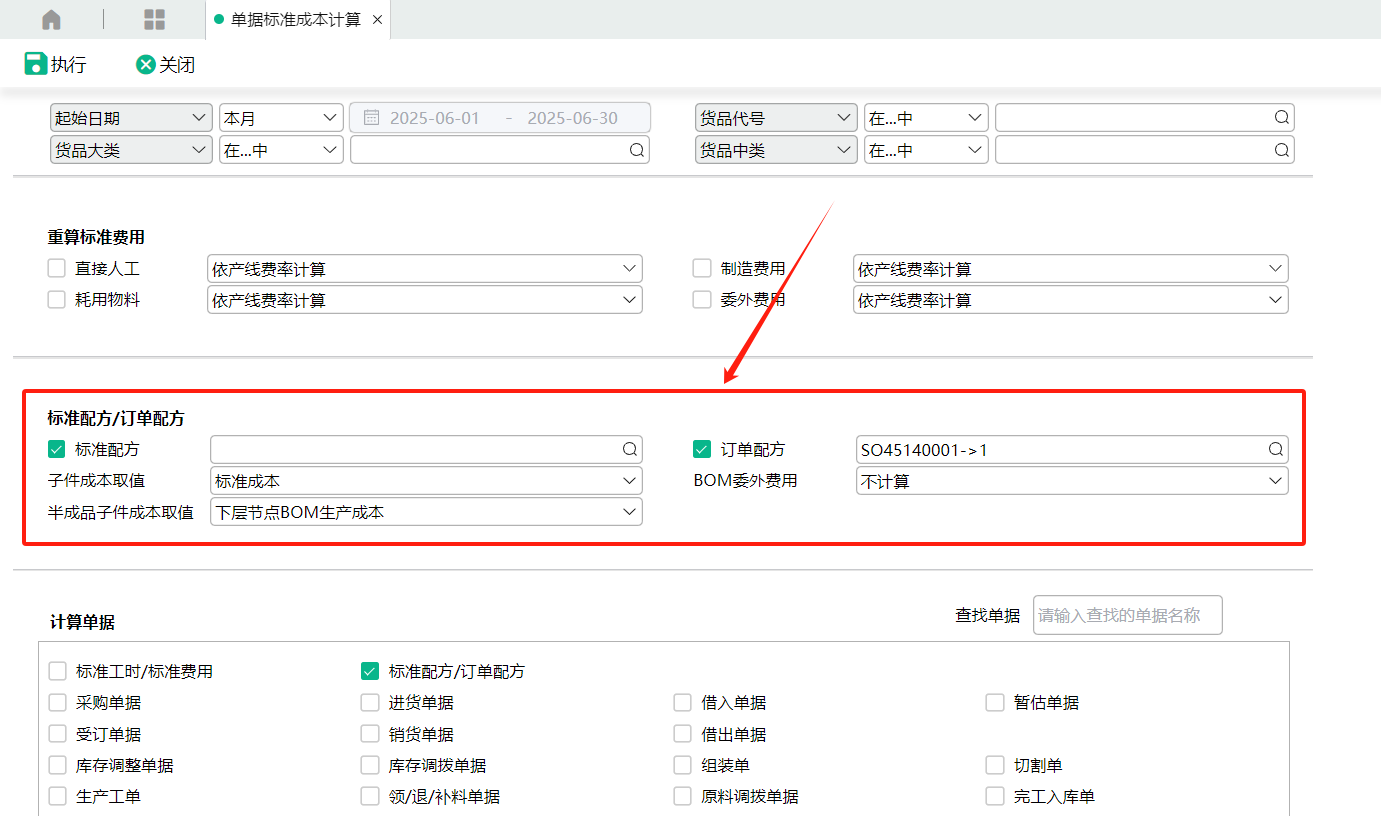Uncheck the 订单配方 checkbox
Image resolution: width=1381 pixels, height=816 pixels.
tap(702, 449)
